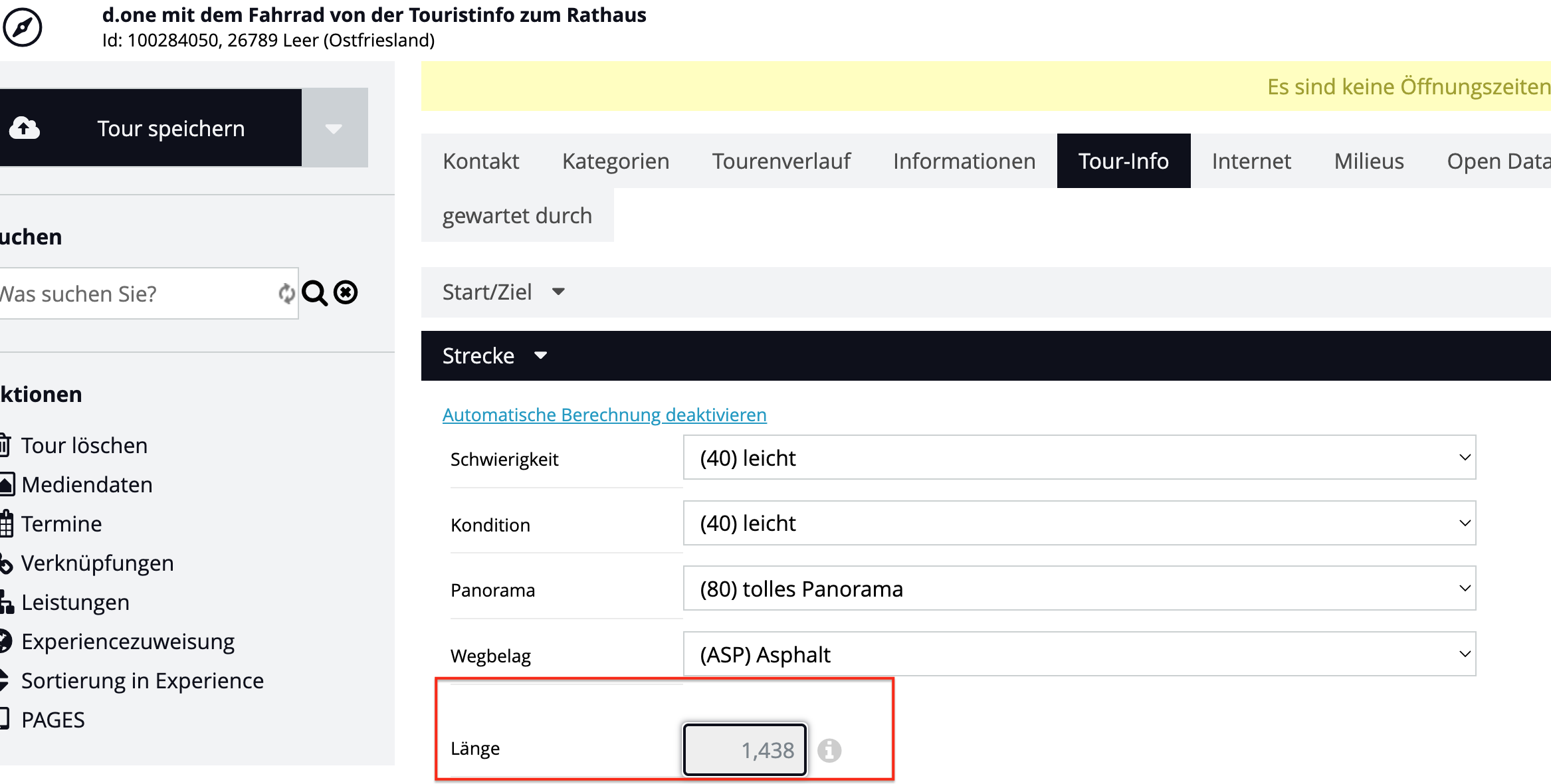Open the Panorama dropdown
Viewport: 1551px width, 784px height.
[1079, 589]
